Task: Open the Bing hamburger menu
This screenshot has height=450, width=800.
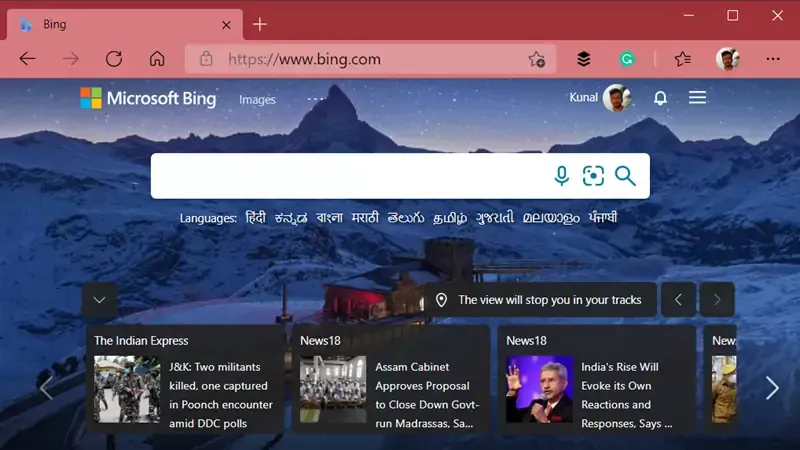Action: [697, 97]
